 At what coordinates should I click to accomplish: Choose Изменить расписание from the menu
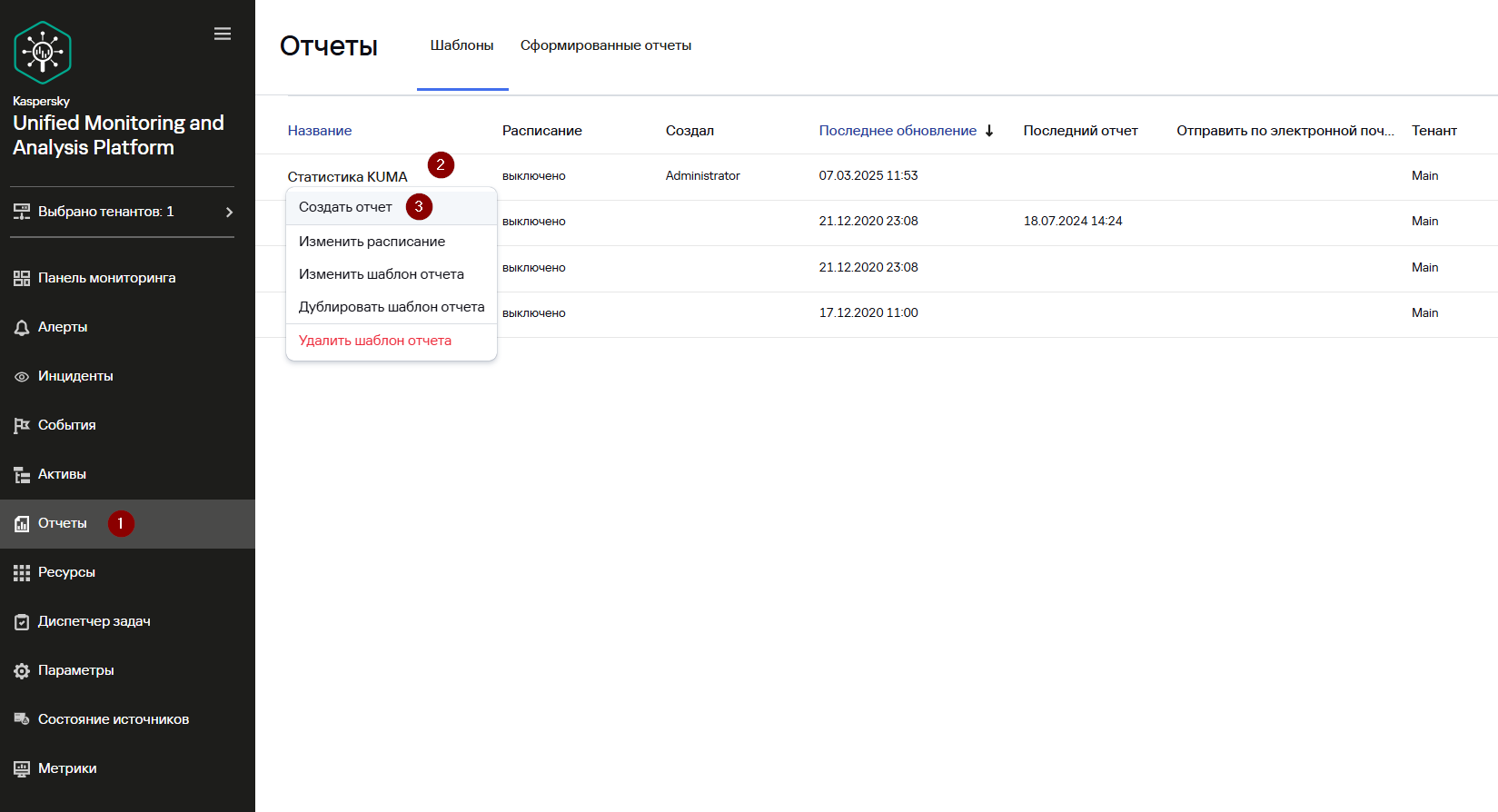tap(392, 242)
